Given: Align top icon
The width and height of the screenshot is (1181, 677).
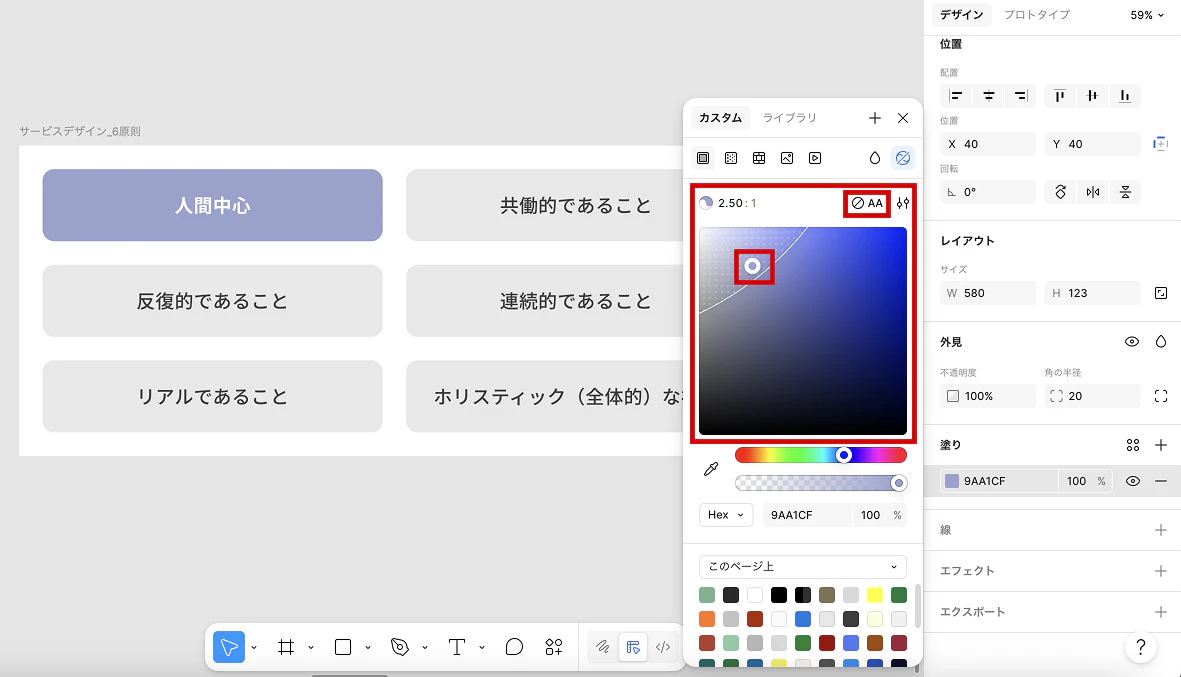Looking at the screenshot, I should coord(1060,96).
